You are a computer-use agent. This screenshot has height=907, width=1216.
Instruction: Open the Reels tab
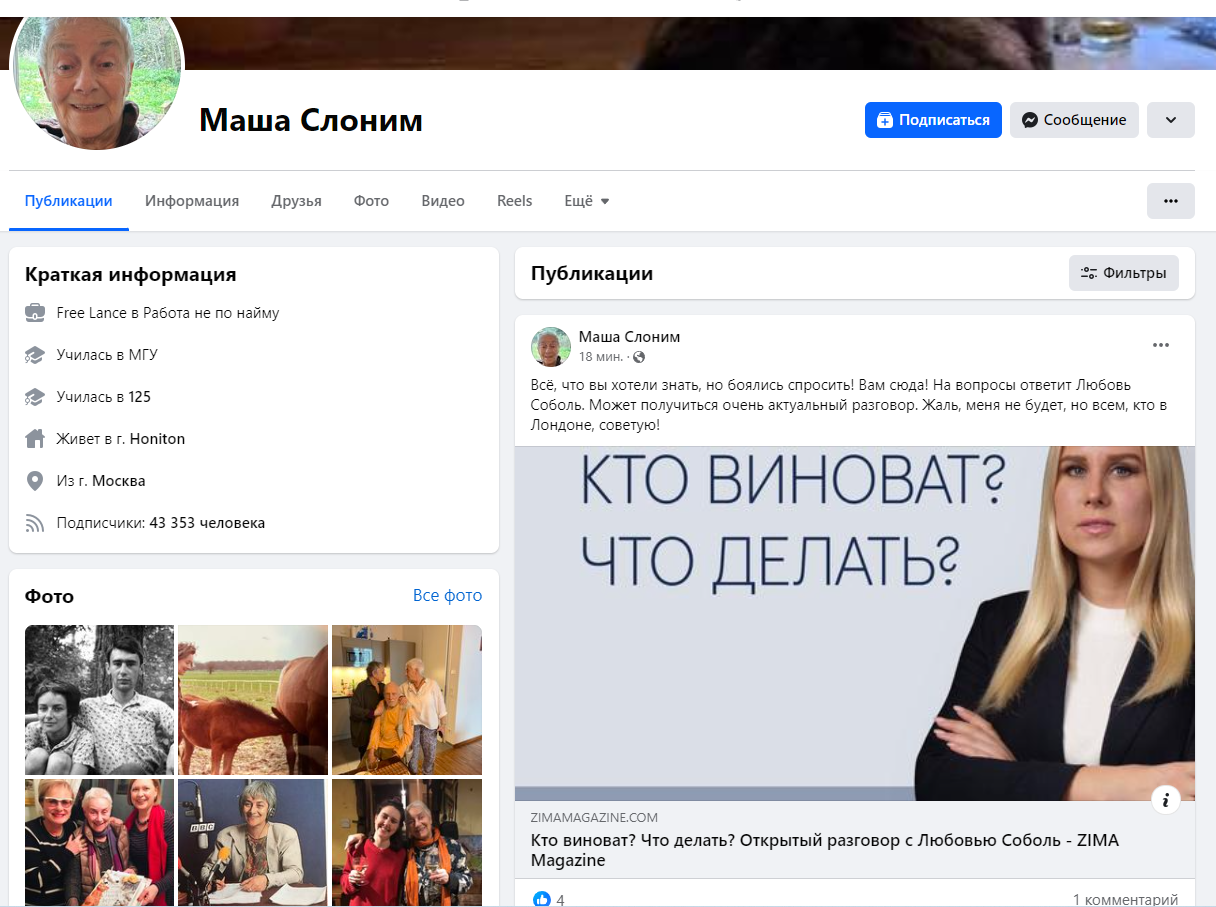[515, 201]
